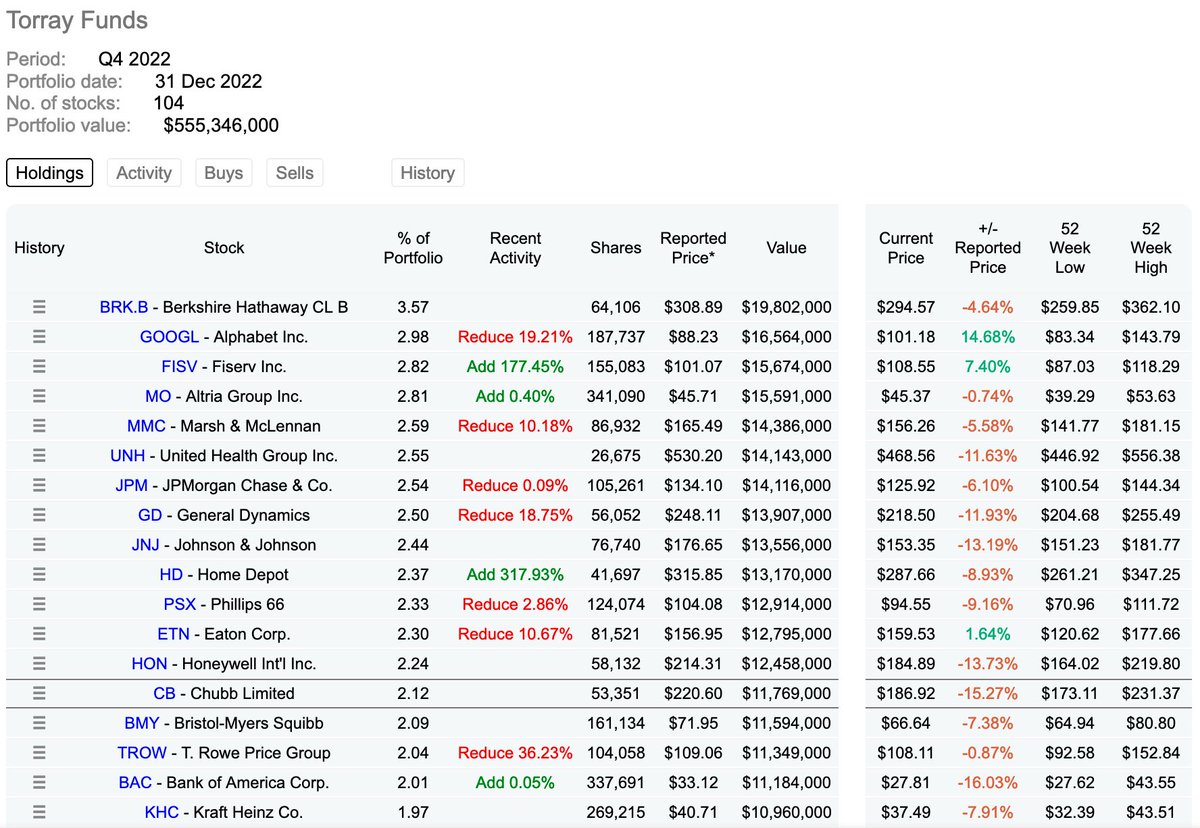Screen dimensions: 1200x828
Task: Open history icon for General Dynamics row
Action: (x=39, y=515)
